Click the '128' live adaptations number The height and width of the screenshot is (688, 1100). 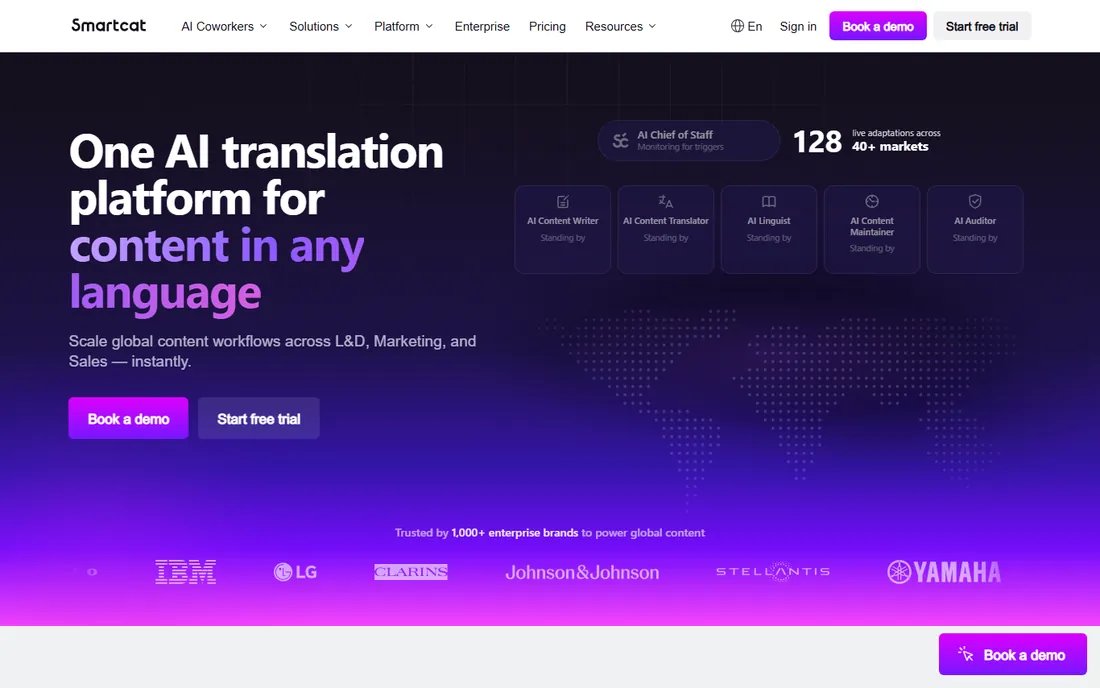tap(817, 141)
